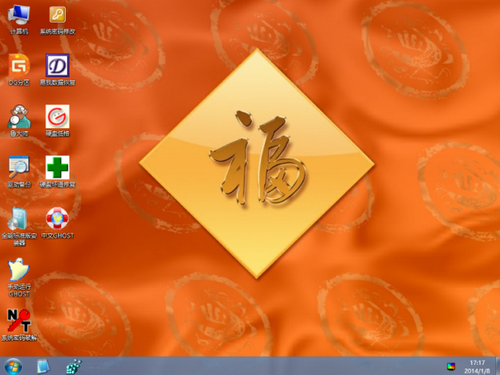Select the 易我数据恢复 label text

57,82
